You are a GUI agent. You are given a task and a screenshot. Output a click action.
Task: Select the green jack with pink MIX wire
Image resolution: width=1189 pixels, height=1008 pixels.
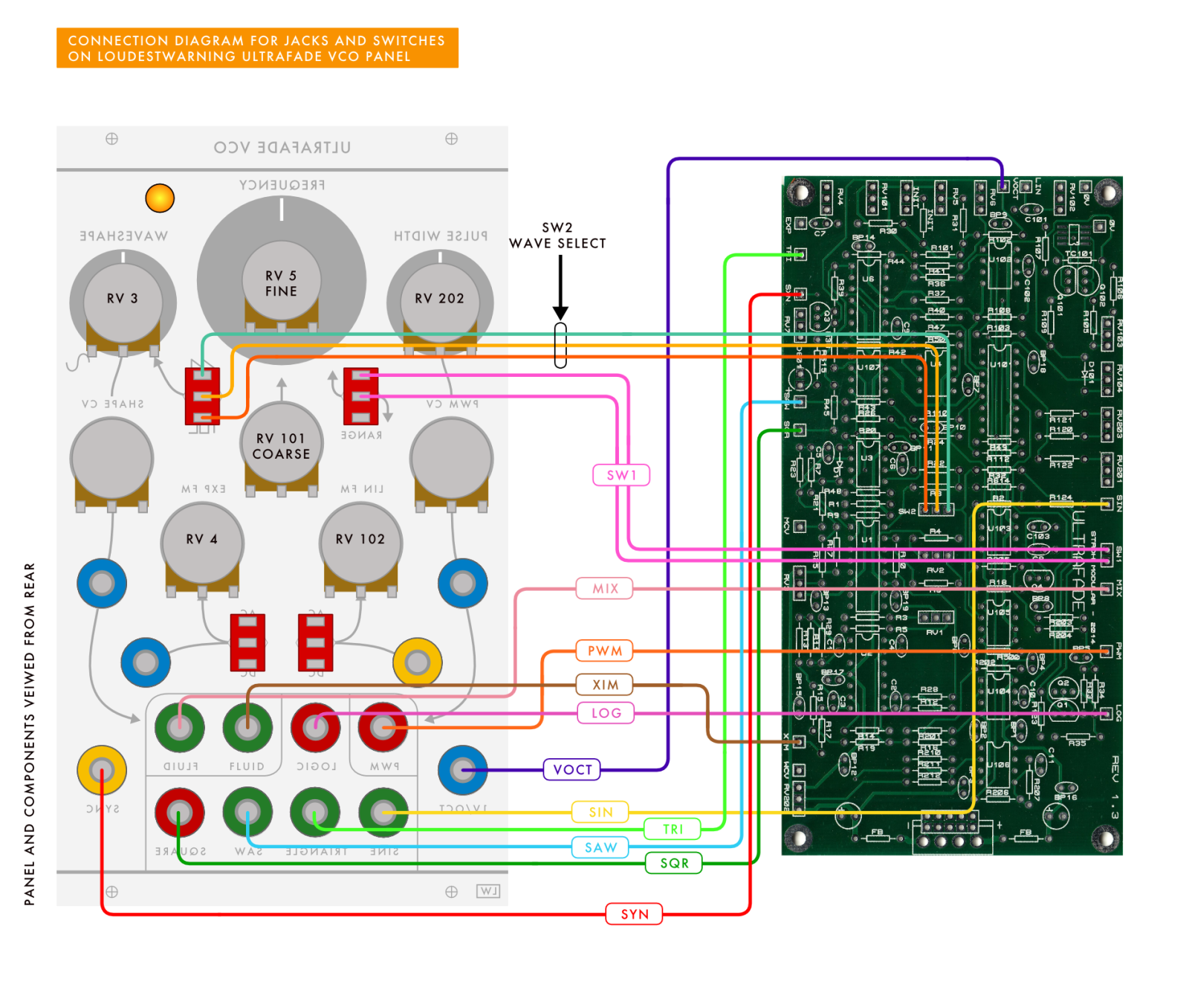tap(180, 727)
